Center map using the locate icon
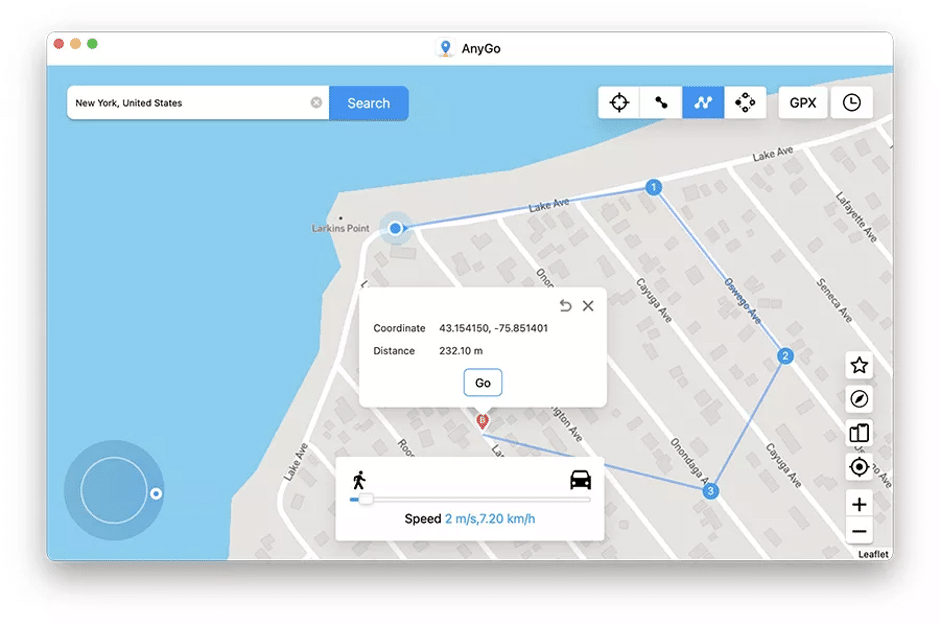941x625 pixels. [x=858, y=467]
